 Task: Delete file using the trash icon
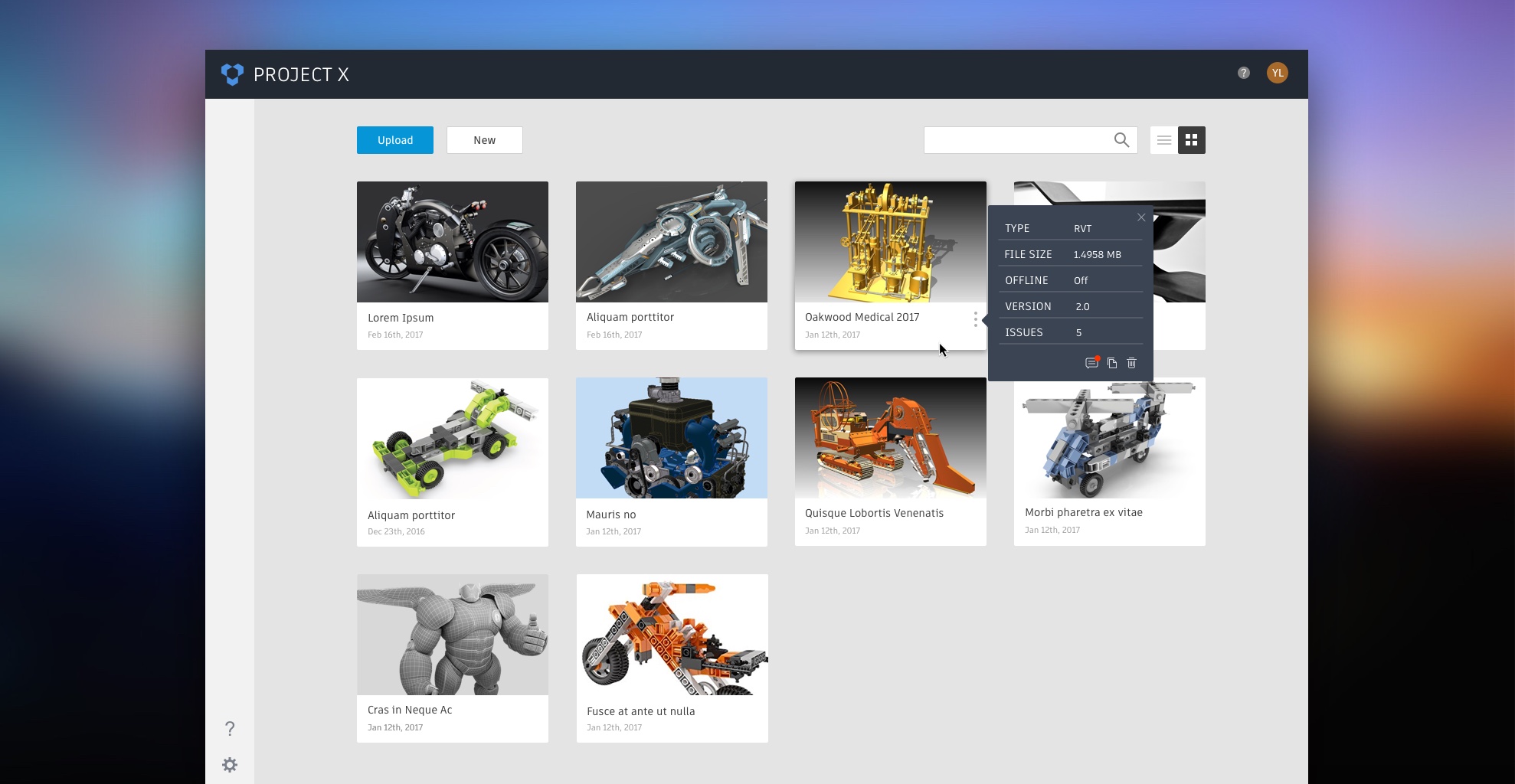click(x=1131, y=363)
